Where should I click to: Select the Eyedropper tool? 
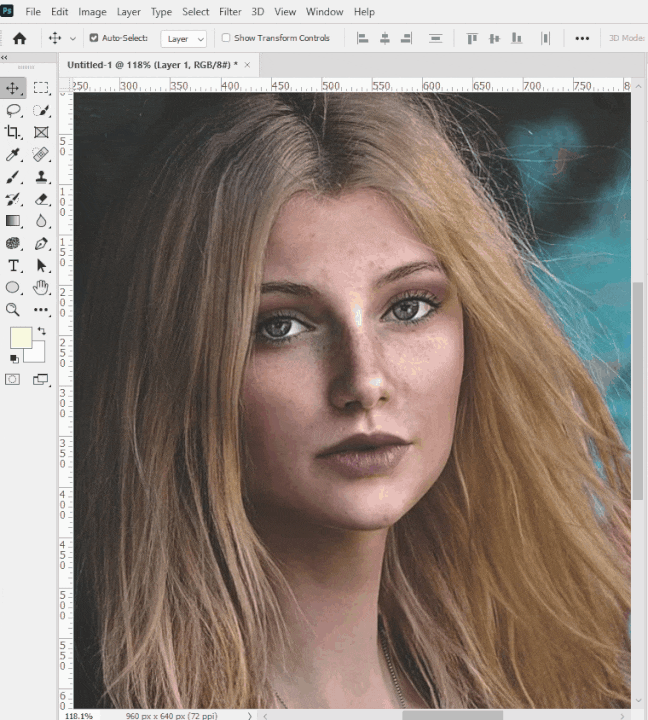(x=13, y=155)
